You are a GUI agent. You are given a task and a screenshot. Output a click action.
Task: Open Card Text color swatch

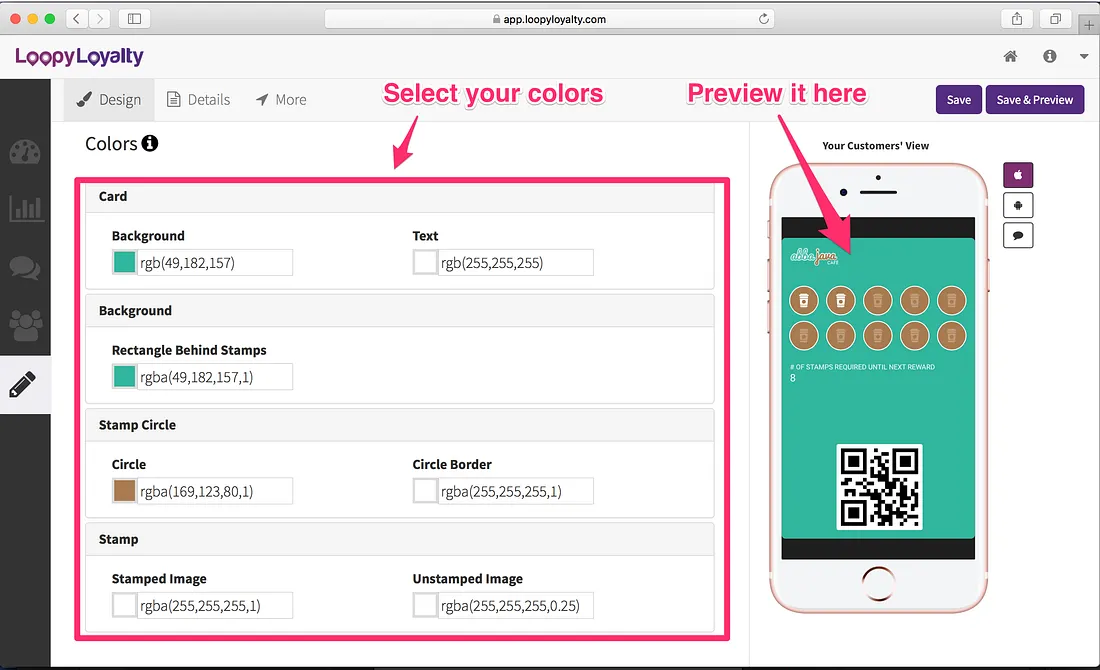pos(425,262)
